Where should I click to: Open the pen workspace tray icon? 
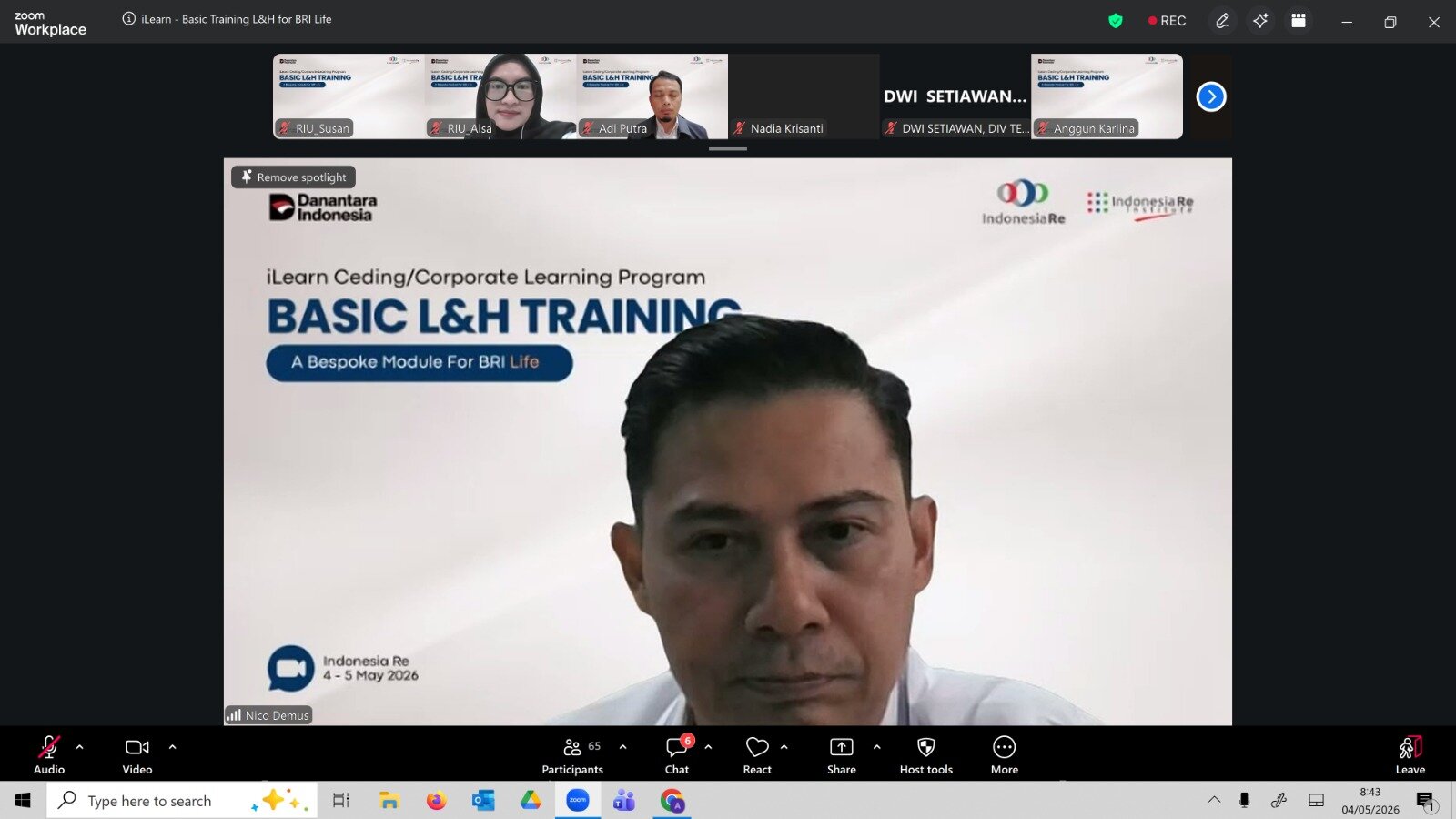point(1279,801)
